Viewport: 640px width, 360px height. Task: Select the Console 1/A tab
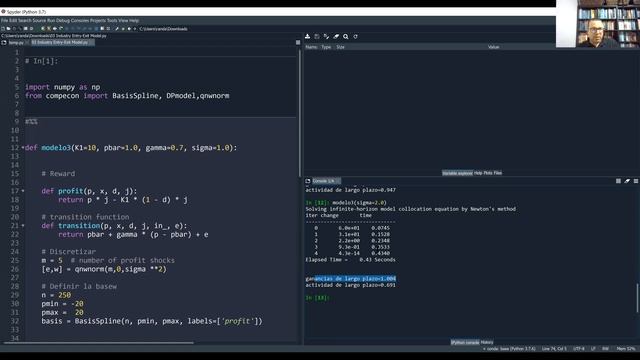[326, 181]
